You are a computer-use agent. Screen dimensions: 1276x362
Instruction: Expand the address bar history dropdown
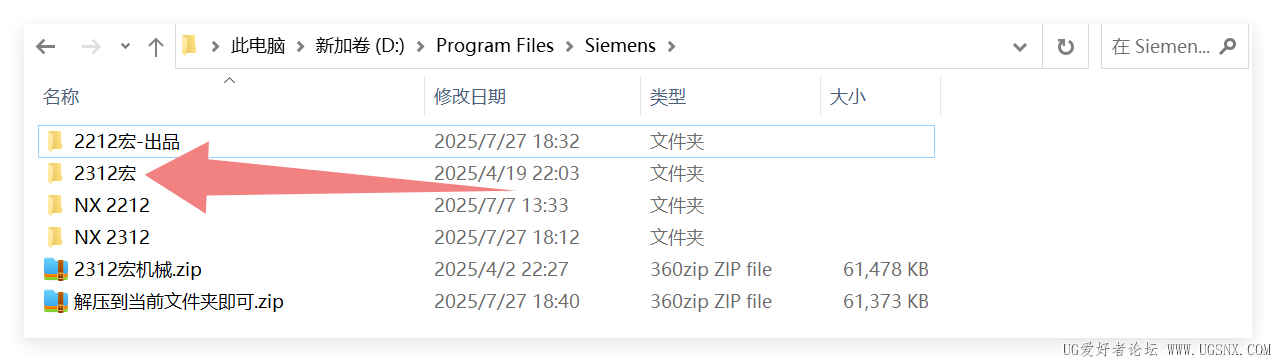1020,46
